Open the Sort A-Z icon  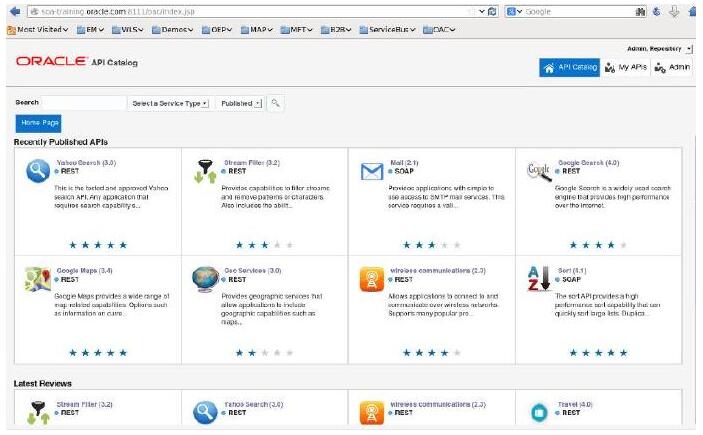tap(539, 278)
